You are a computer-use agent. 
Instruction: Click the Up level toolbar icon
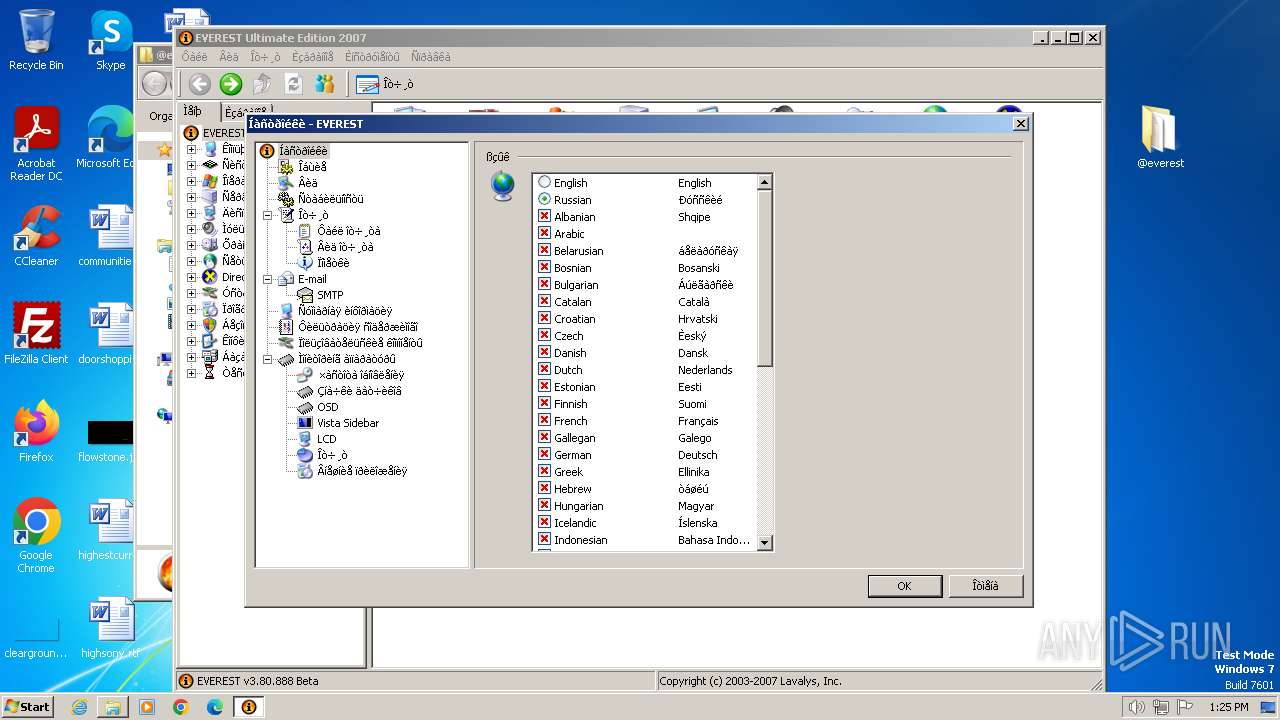[262, 84]
